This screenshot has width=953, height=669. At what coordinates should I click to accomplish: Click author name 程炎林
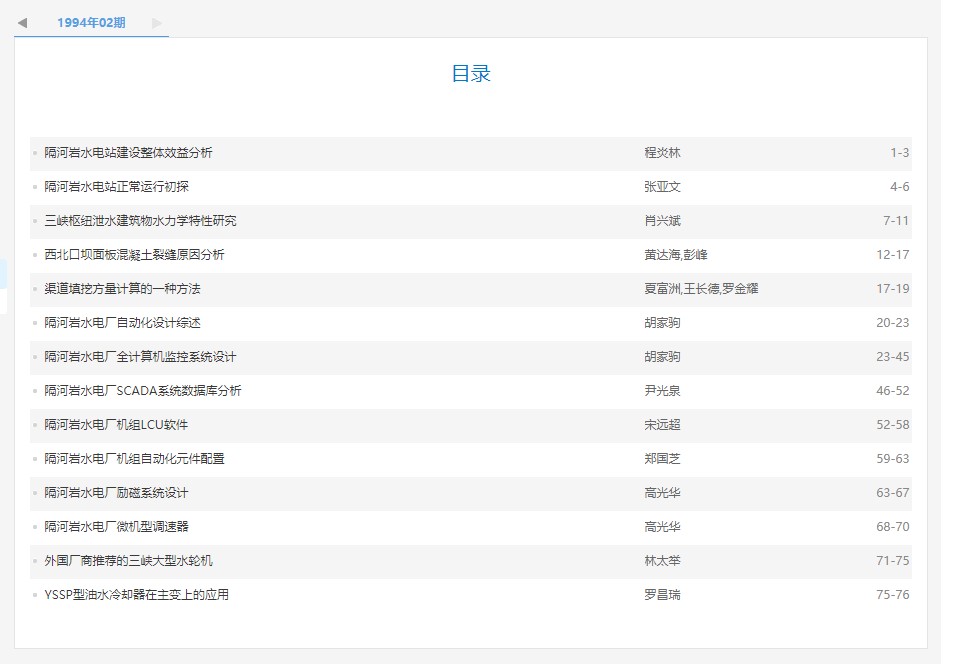[662, 153]
